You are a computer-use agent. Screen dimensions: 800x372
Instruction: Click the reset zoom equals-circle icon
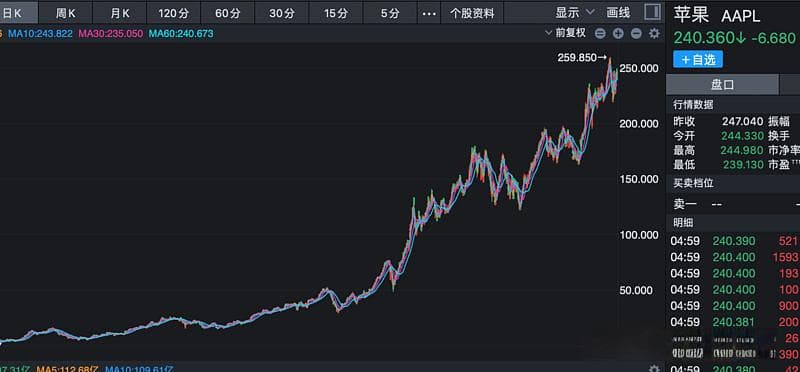(x=601, y=34)
